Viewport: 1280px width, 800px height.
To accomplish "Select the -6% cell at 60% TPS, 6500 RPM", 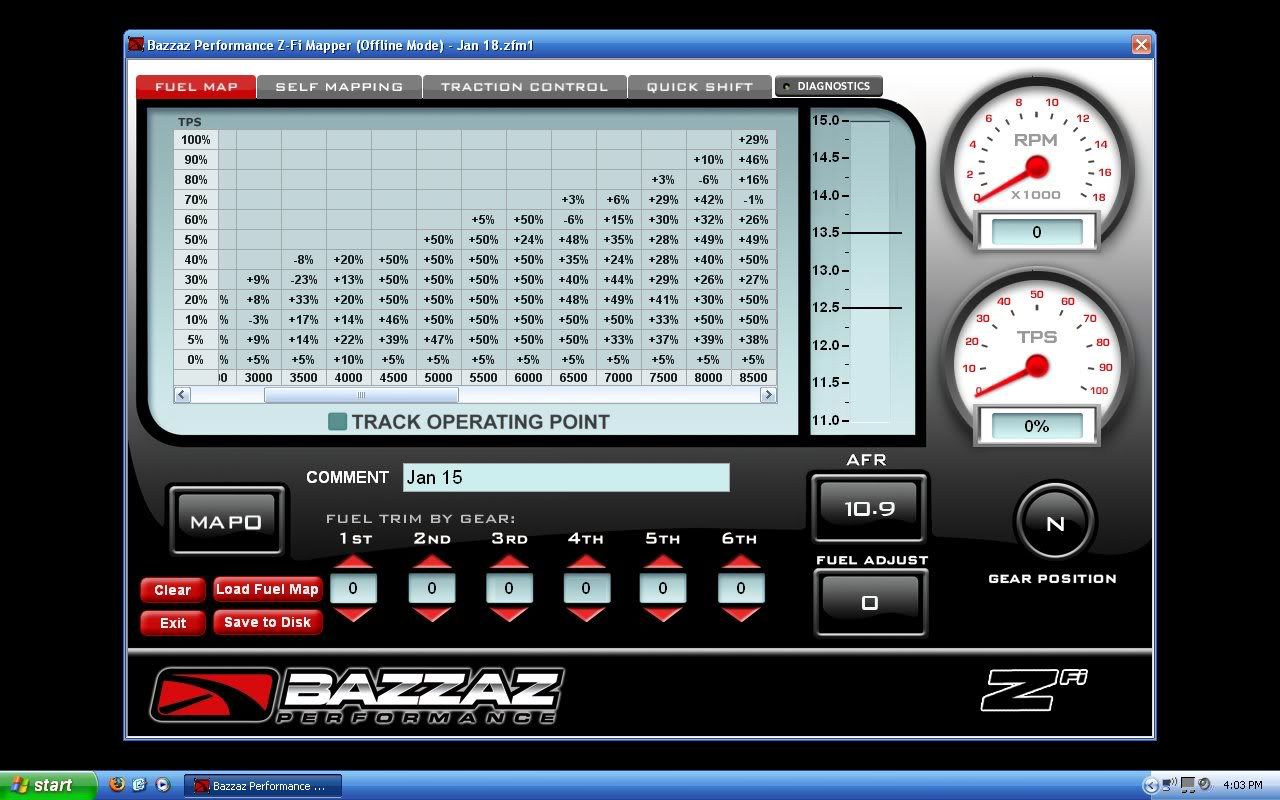I will coord(573,220).
